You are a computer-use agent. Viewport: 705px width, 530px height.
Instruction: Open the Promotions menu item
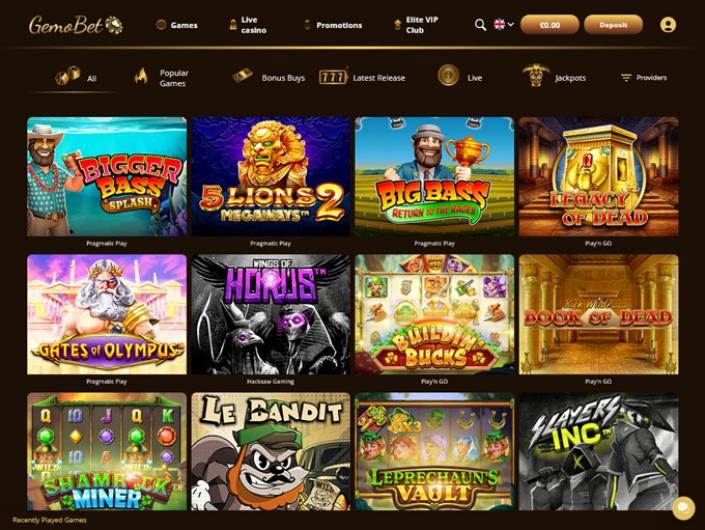pos(333,25)
